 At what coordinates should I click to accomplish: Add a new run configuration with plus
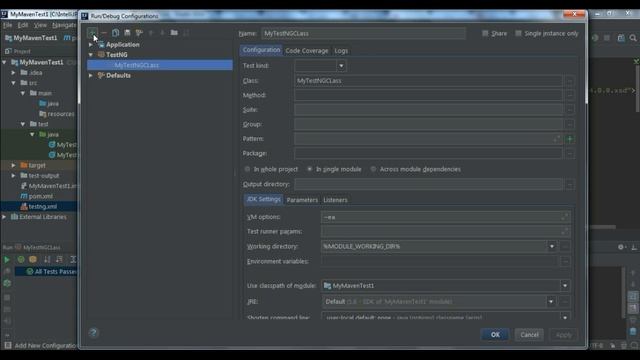click(92, 33)
